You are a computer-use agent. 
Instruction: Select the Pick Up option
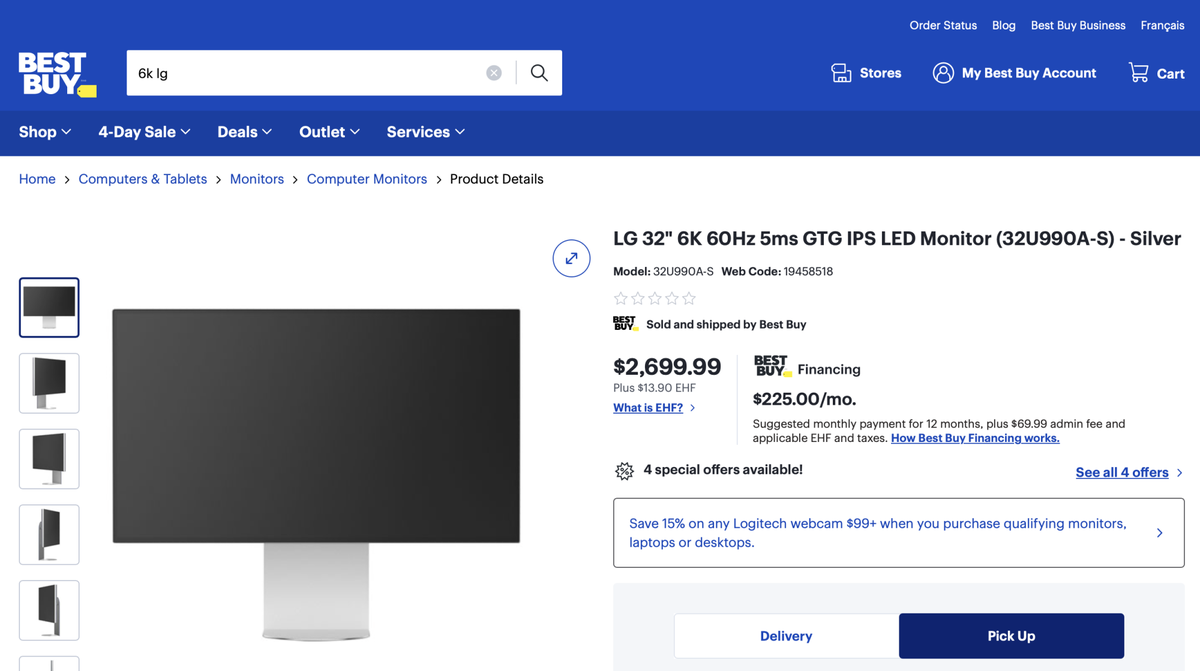[1011, 636]
